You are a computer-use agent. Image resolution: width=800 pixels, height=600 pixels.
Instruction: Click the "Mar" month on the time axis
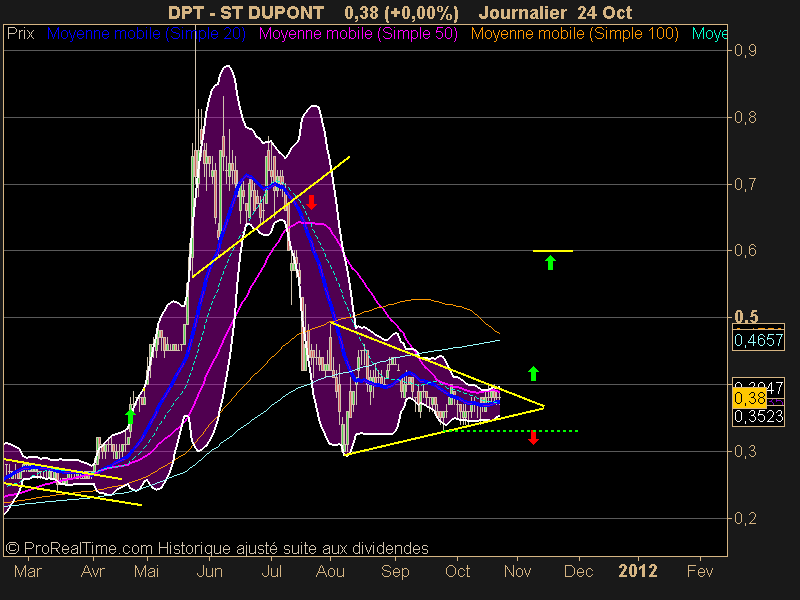pos(28,571)
